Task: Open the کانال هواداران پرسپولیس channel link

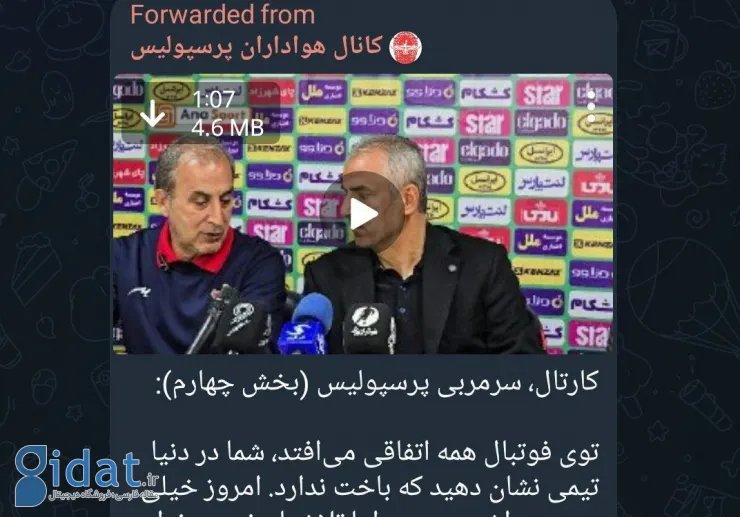Action: [256, 47]
